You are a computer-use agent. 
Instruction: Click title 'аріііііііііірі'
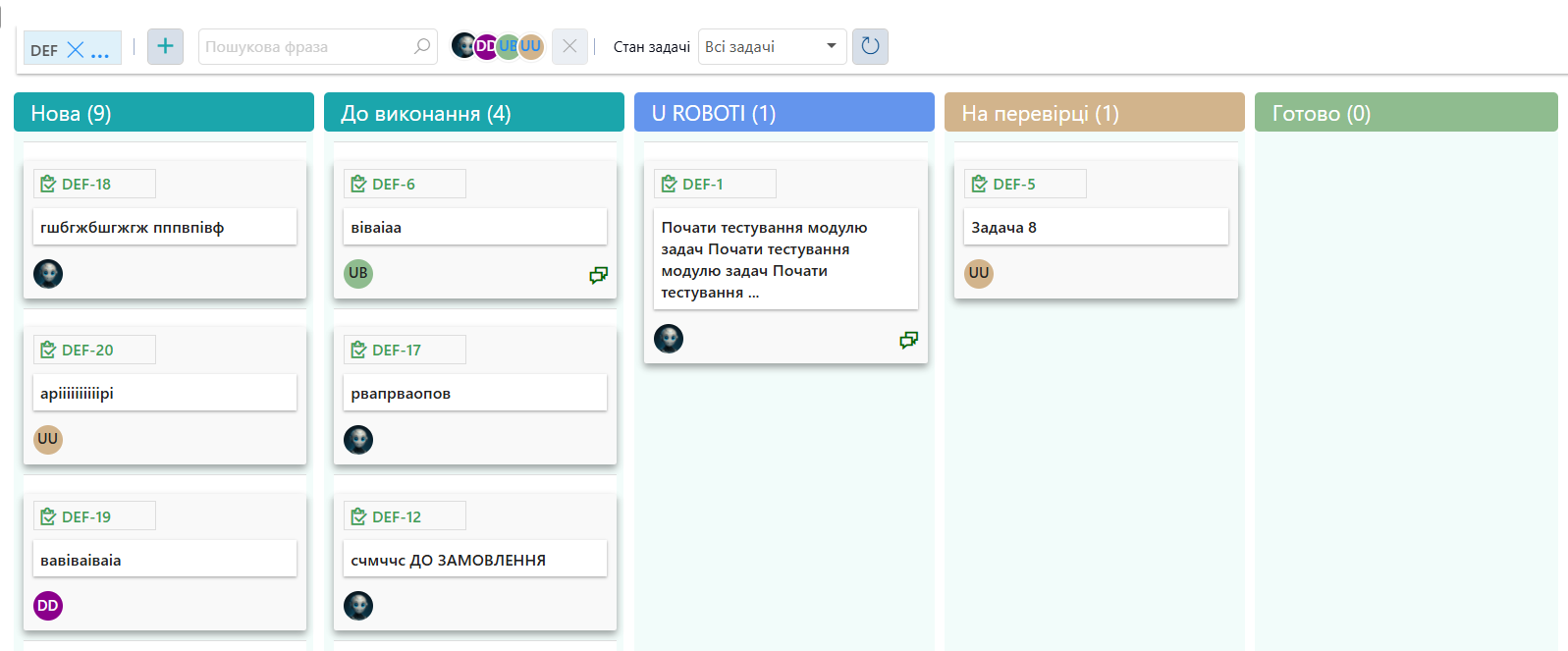coord(77,394)
